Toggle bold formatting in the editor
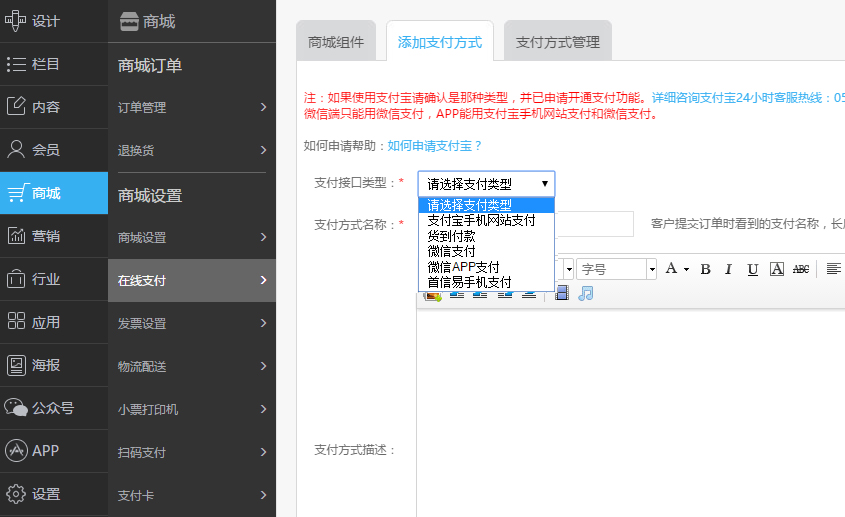845x517 pixels. (x=705, y=269)
